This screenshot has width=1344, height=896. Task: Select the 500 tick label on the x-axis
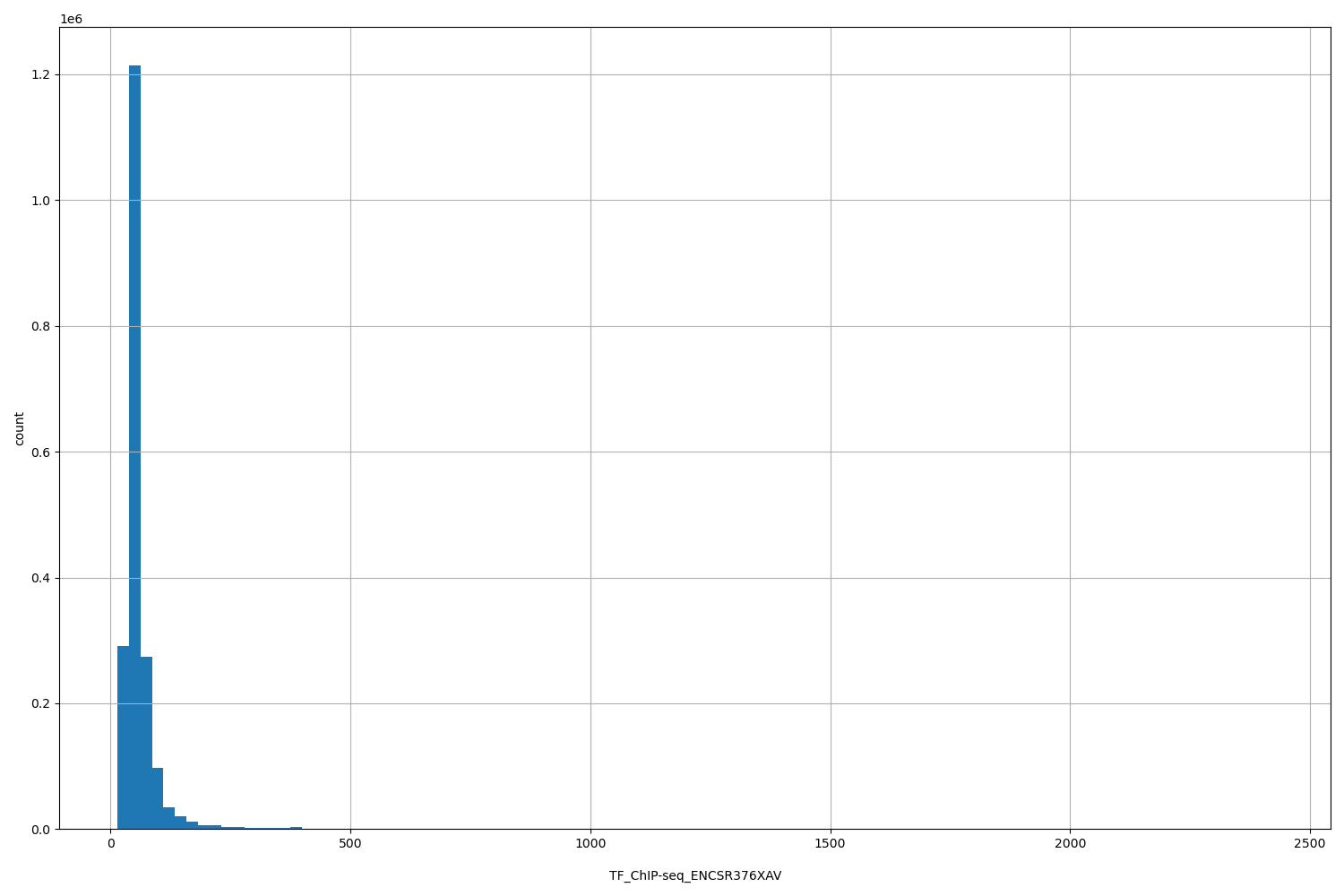(x=350, y=843)
